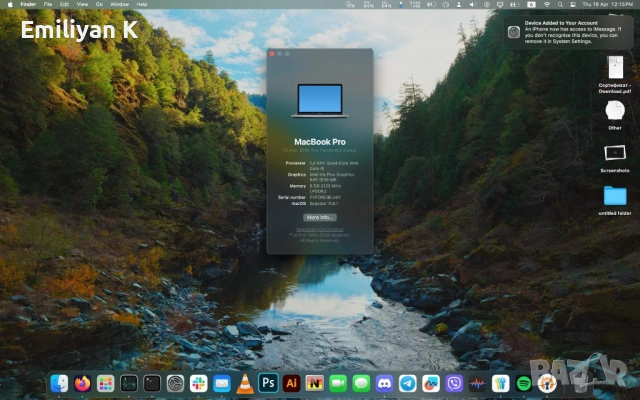Click the macOS version label
Viewport: 640px width, 400px height.
299,203
